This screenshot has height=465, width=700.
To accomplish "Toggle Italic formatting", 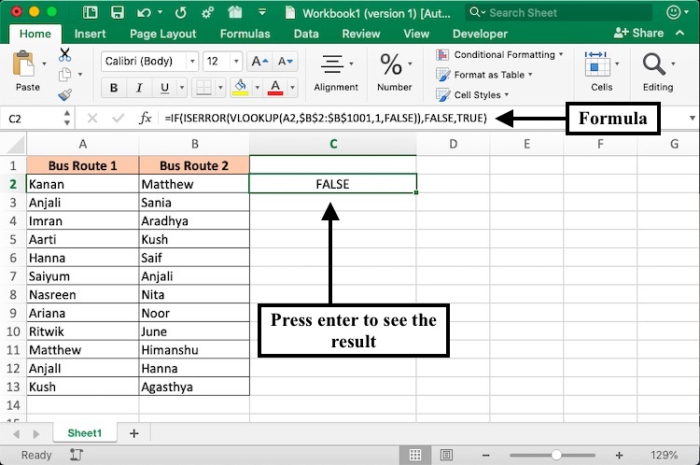I will point(139,88).
